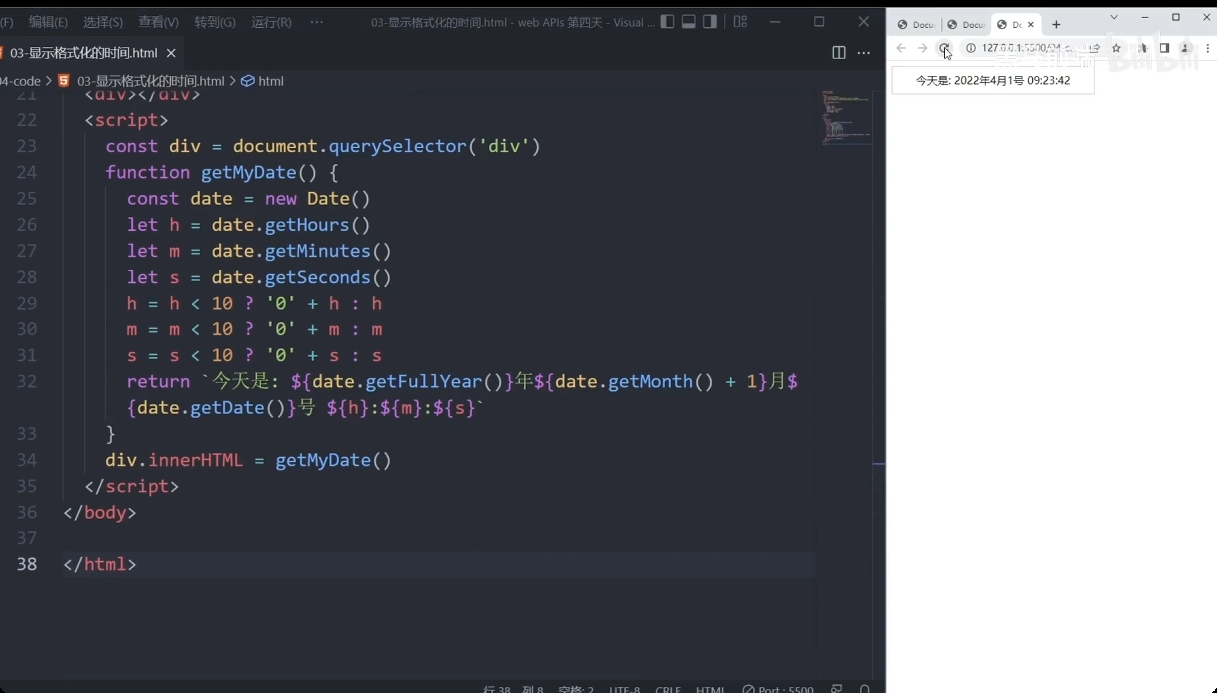Click the cursor position 行 38 status entry
Screen dimensions: 1217x693
point(513,689)
